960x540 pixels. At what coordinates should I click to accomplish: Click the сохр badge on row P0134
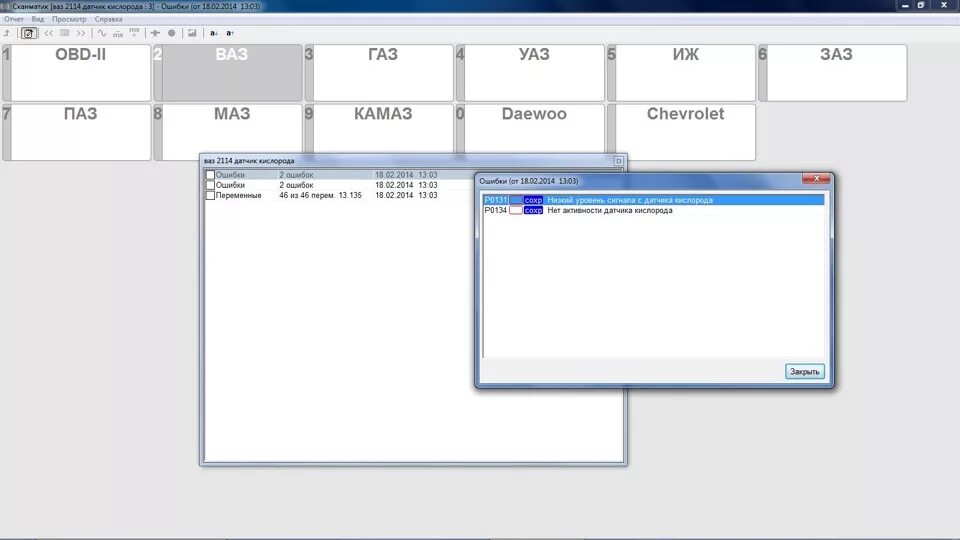pos(533,211)
